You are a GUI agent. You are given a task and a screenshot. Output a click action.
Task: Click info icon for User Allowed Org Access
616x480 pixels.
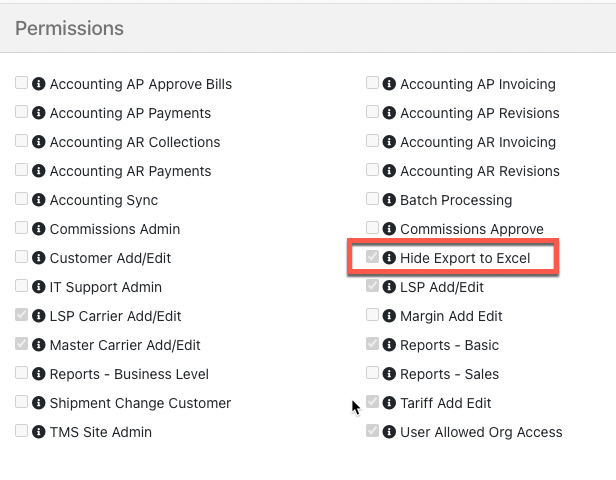click(390, 432)
